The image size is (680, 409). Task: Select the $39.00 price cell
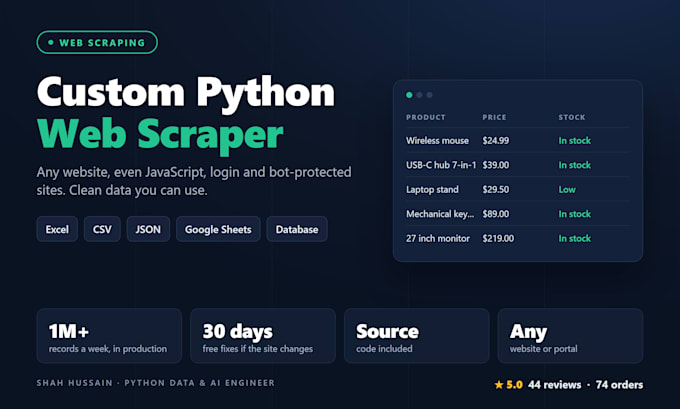pyautogui.click(x=496, y=165)
